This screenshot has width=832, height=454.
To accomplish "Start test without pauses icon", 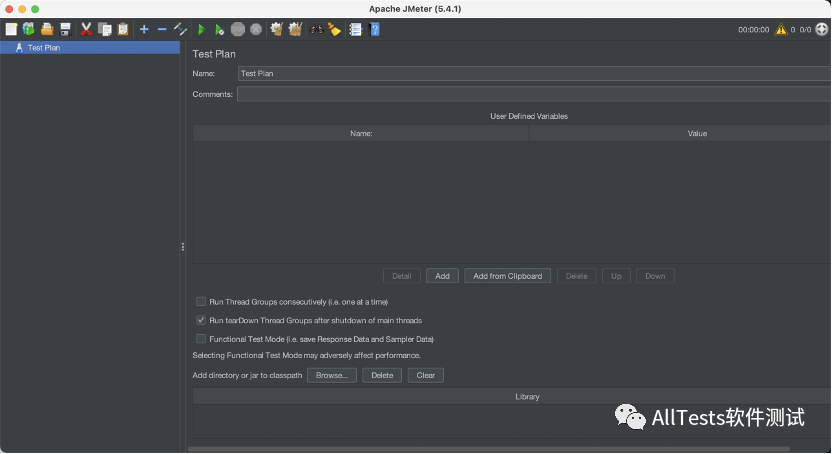I will coord(219,29).
